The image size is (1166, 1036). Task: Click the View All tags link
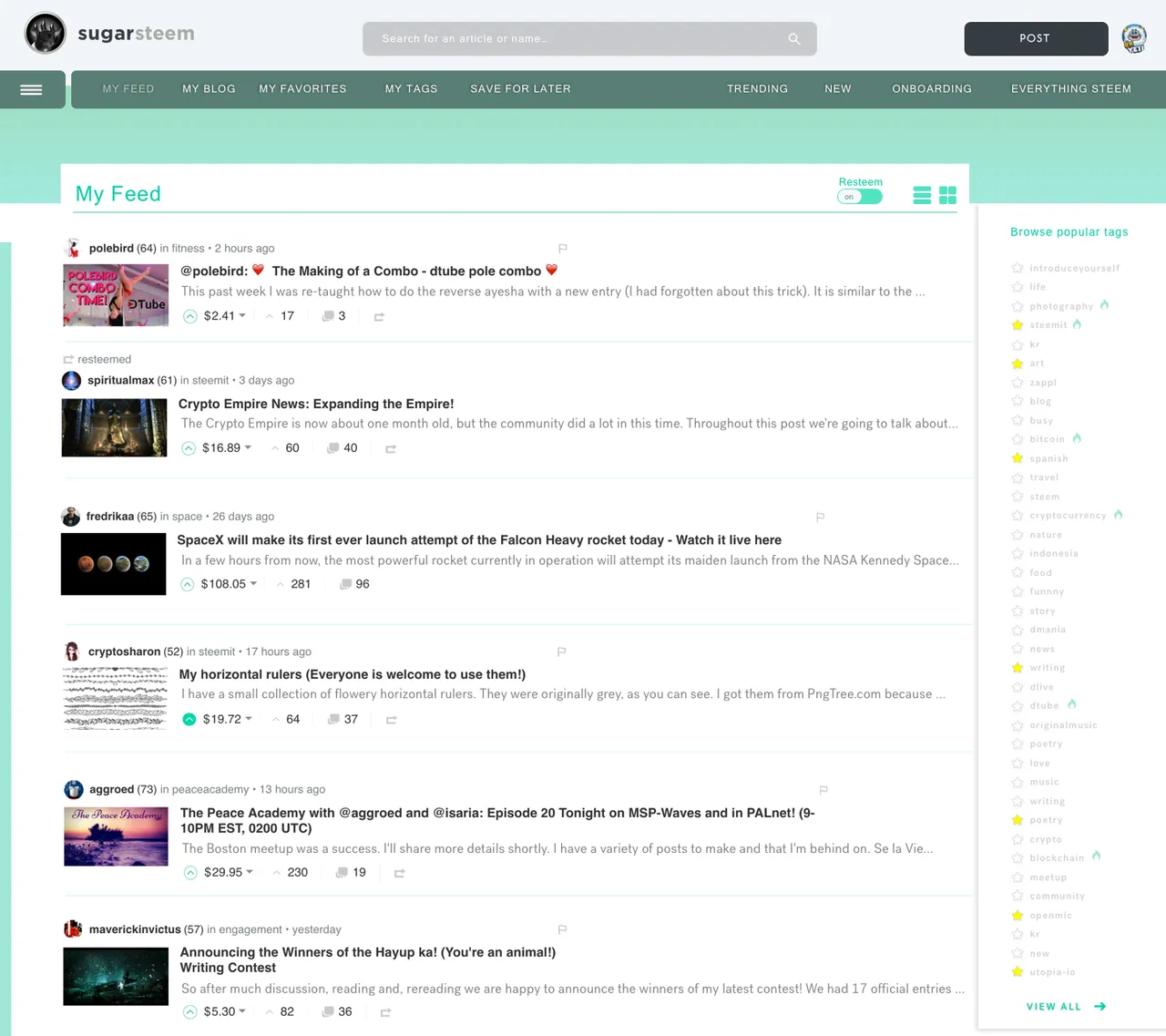(x=1066, y=1007)
